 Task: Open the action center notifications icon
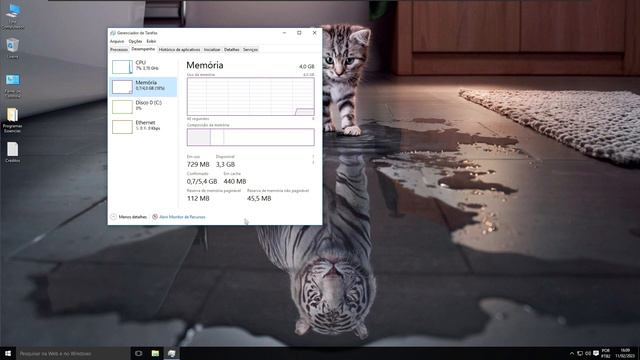click(596, 353)
